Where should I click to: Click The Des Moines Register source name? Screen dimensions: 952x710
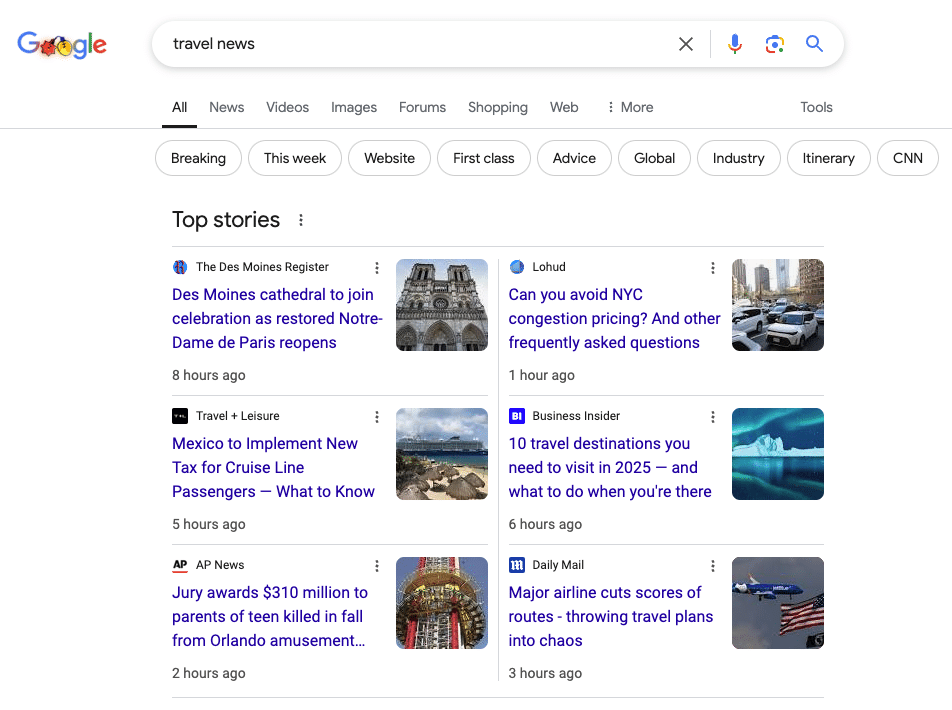(262, 267)
